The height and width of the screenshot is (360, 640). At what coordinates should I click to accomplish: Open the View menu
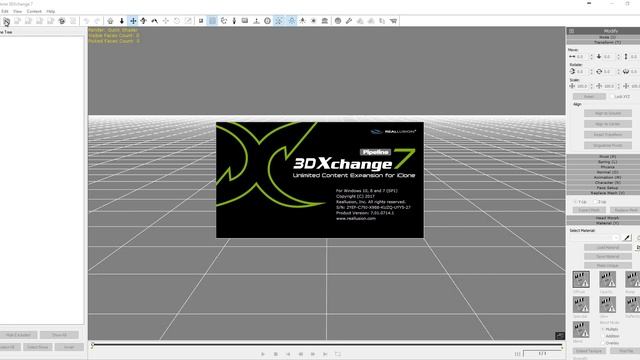(17, 11)
